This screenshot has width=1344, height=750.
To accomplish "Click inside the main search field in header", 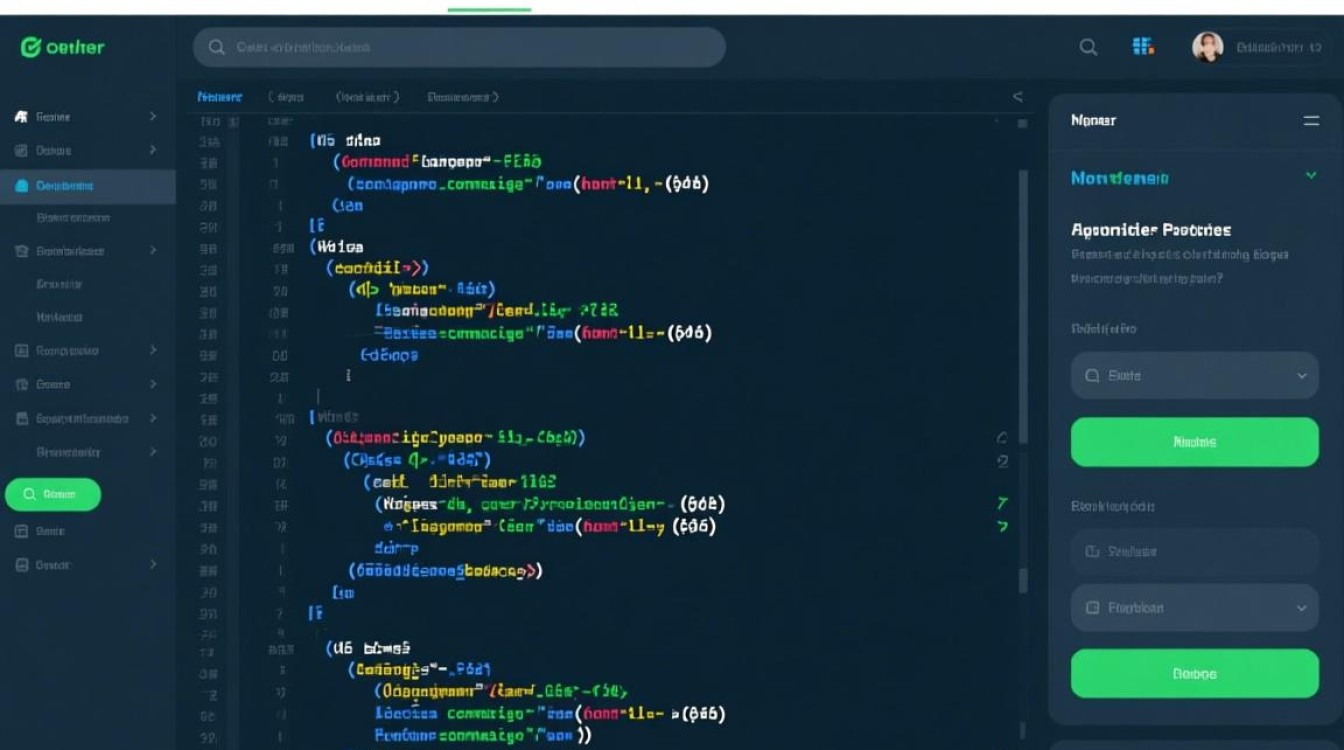I will click(x=470, y=47).
